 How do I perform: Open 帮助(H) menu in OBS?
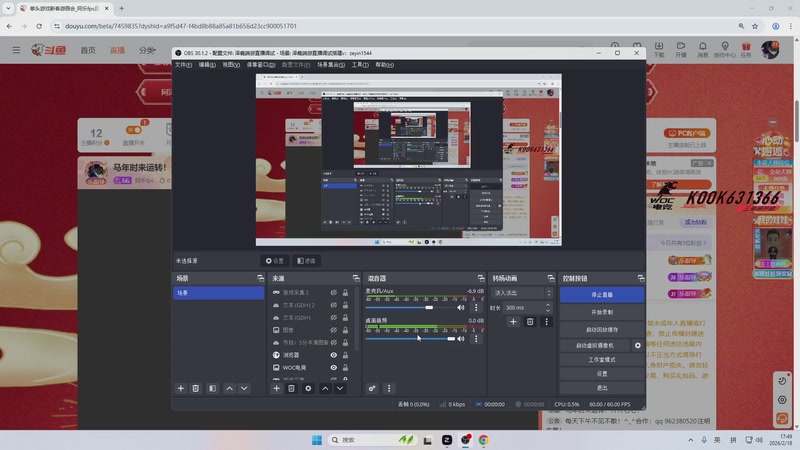pos(384,65)
